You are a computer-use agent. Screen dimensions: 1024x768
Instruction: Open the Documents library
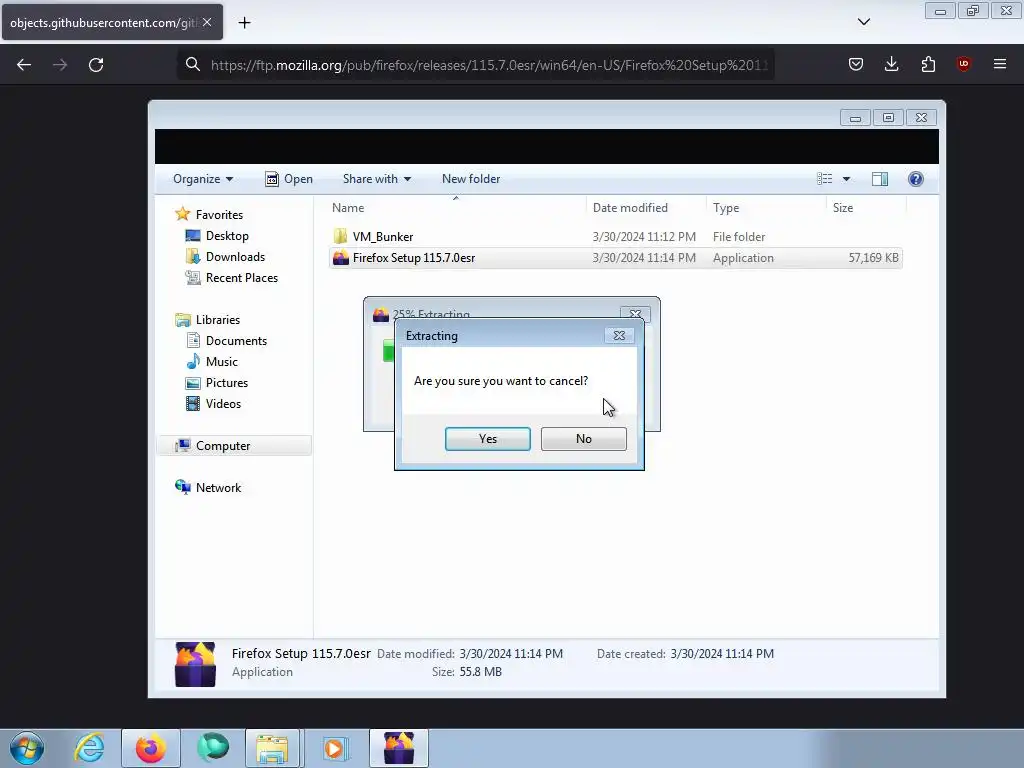236,341
